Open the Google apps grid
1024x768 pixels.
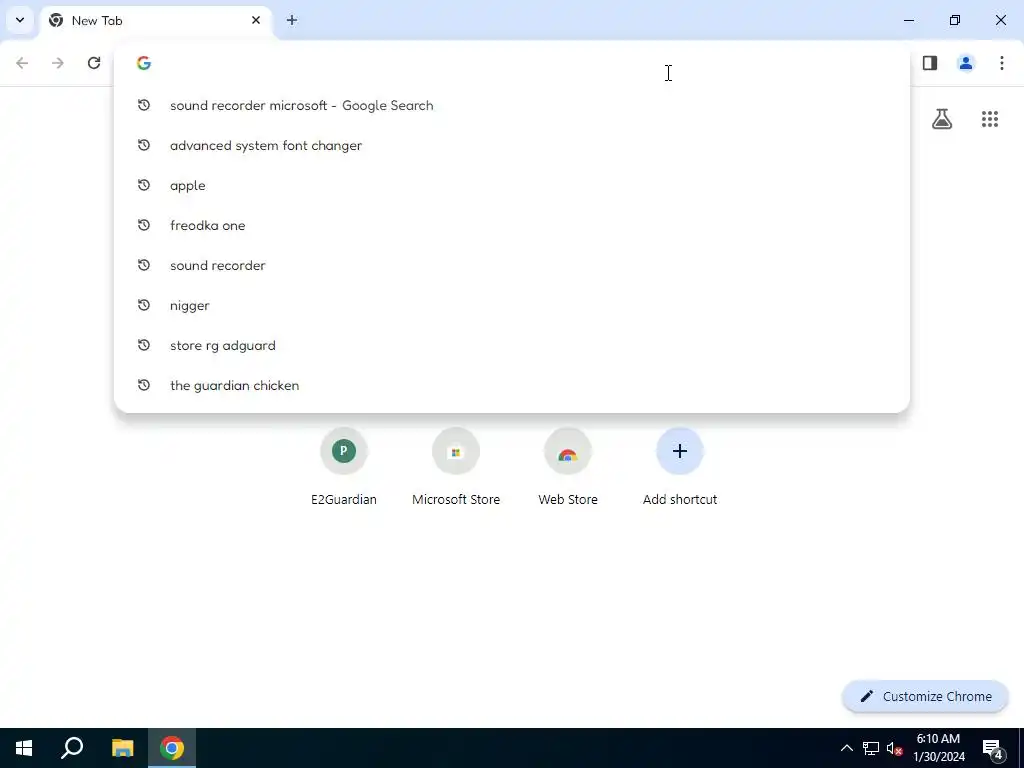point(990,119)
